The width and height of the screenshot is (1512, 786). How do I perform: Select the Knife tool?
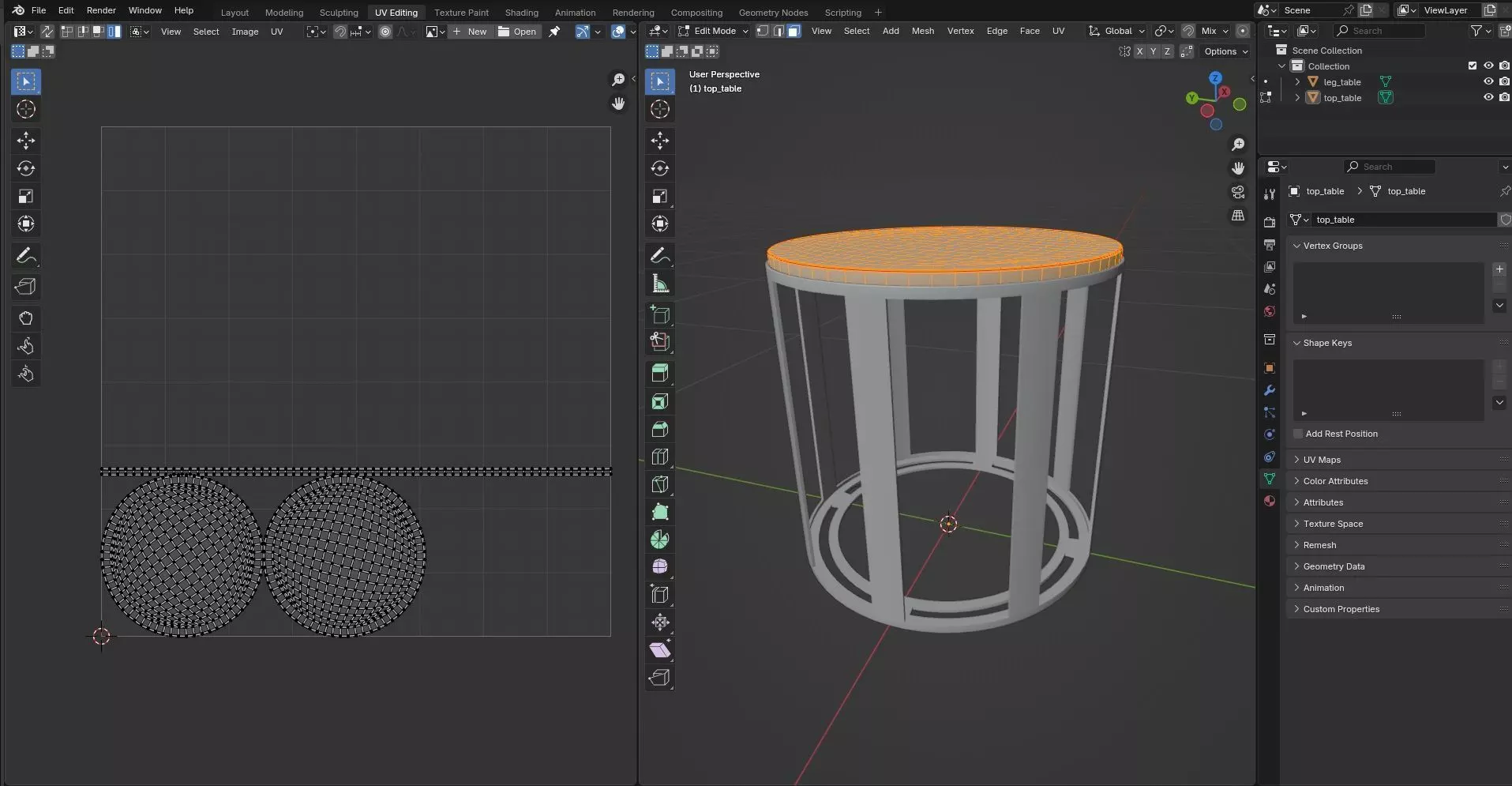pyautogui.click(x=660, y=484)
